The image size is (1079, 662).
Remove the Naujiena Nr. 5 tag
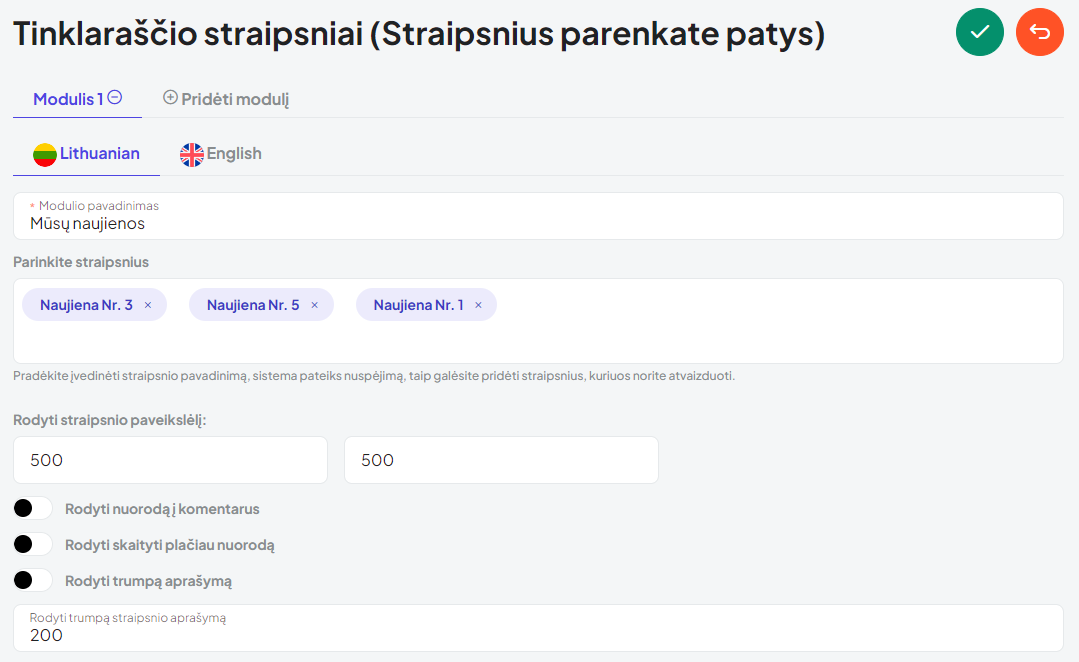point(314,305)
